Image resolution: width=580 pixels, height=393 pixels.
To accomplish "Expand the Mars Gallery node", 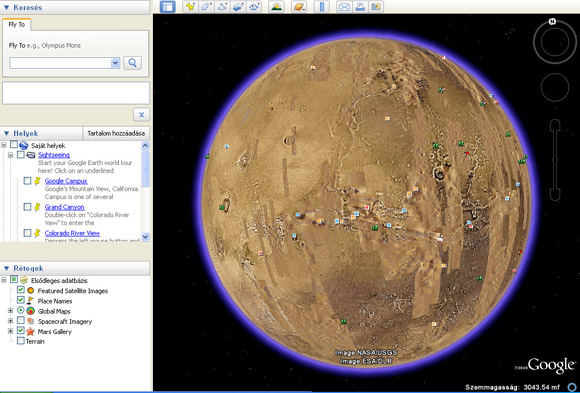I will pyautogui.click(x=11, y=331).
